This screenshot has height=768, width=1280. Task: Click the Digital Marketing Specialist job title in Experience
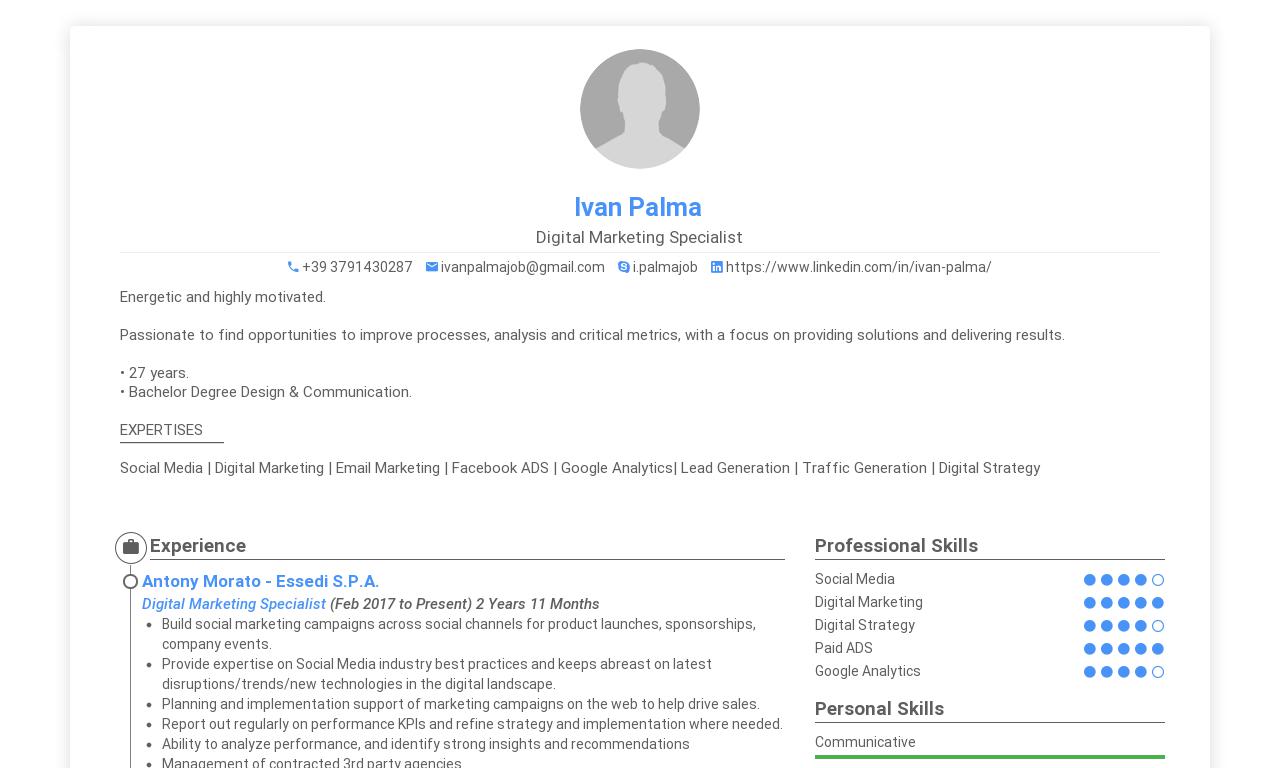pos(234,604)
